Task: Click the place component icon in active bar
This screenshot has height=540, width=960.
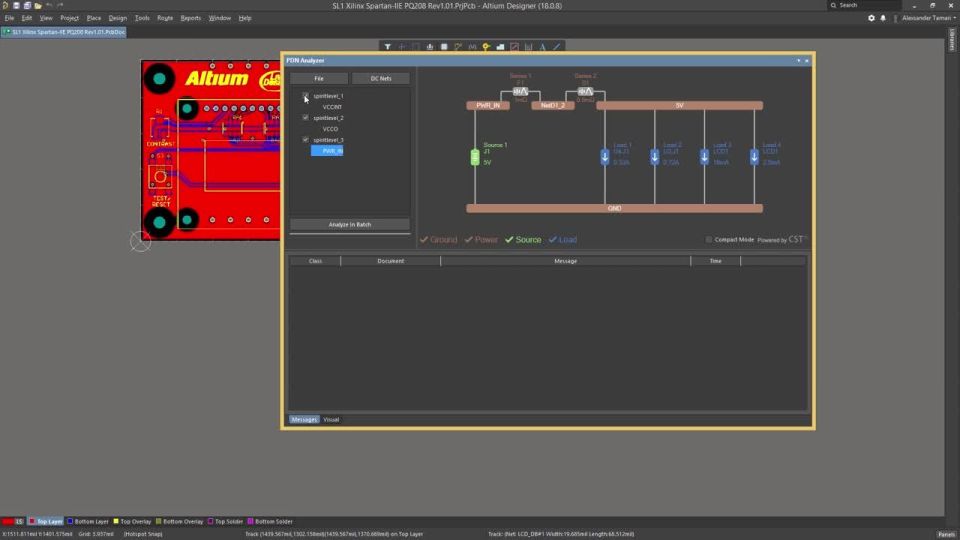Action: tap(444, 47)
